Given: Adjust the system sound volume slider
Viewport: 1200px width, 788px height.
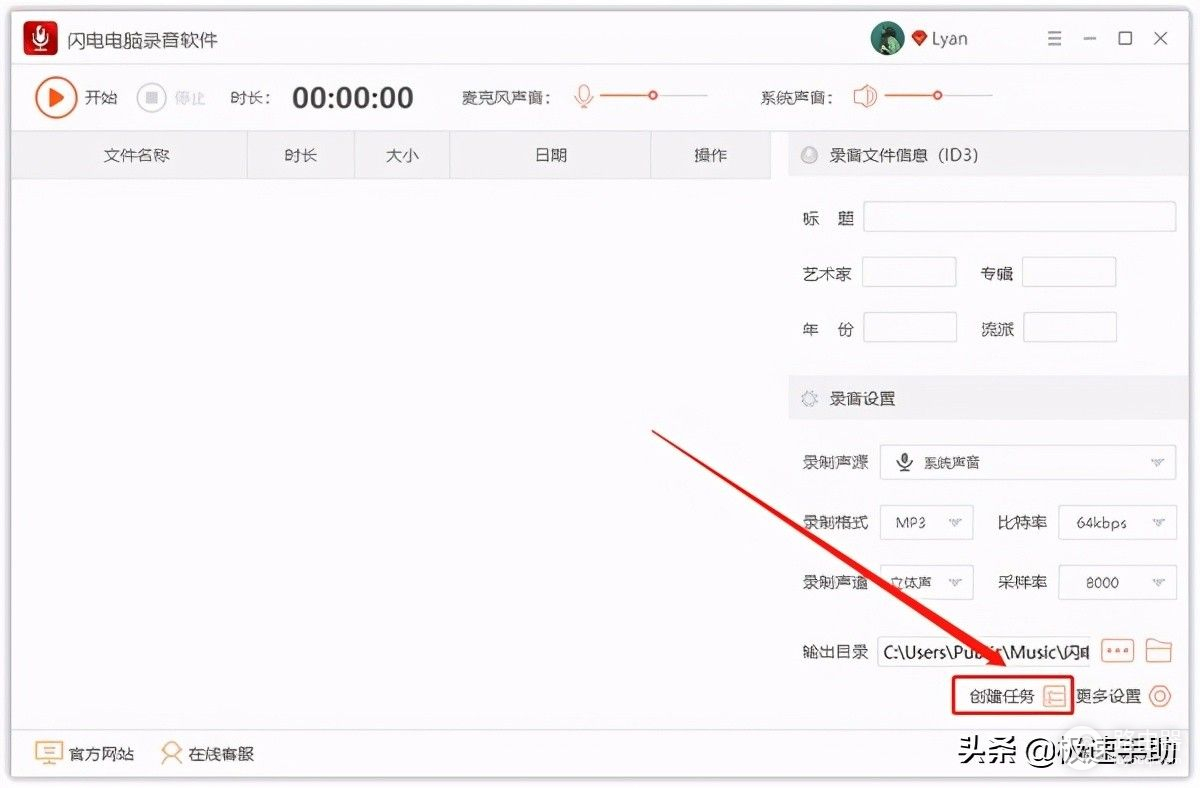Looking at the screenshot, I should point(937,96).
